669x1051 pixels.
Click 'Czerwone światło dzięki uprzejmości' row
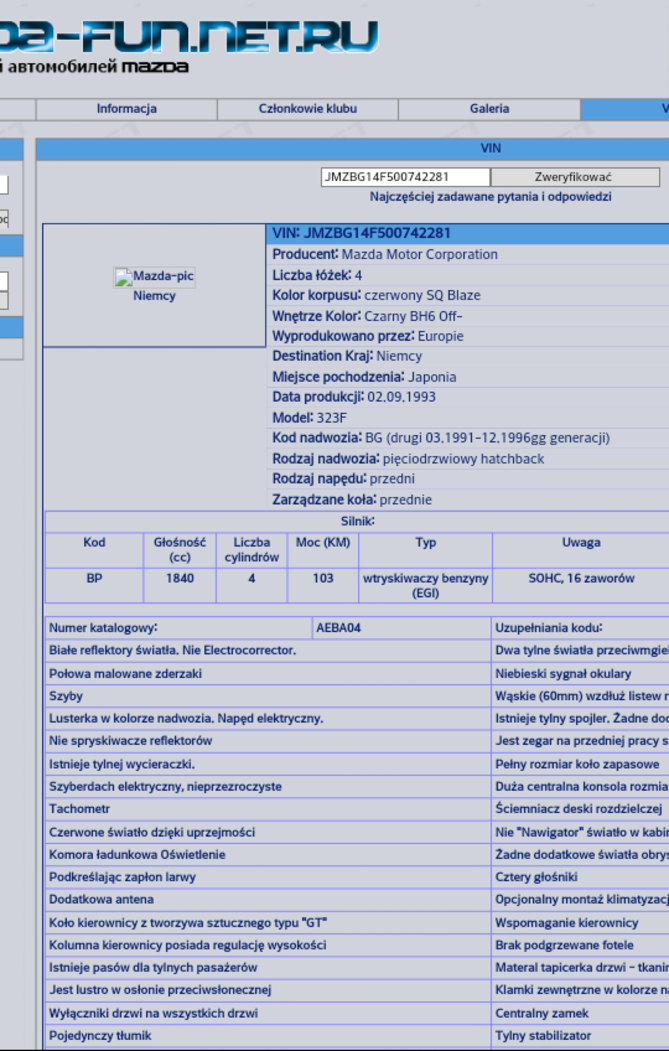(x=268, y=832)
